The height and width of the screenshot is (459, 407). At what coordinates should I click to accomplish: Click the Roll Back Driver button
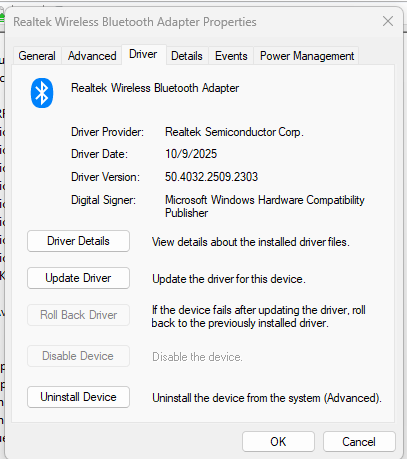[78, 315]
